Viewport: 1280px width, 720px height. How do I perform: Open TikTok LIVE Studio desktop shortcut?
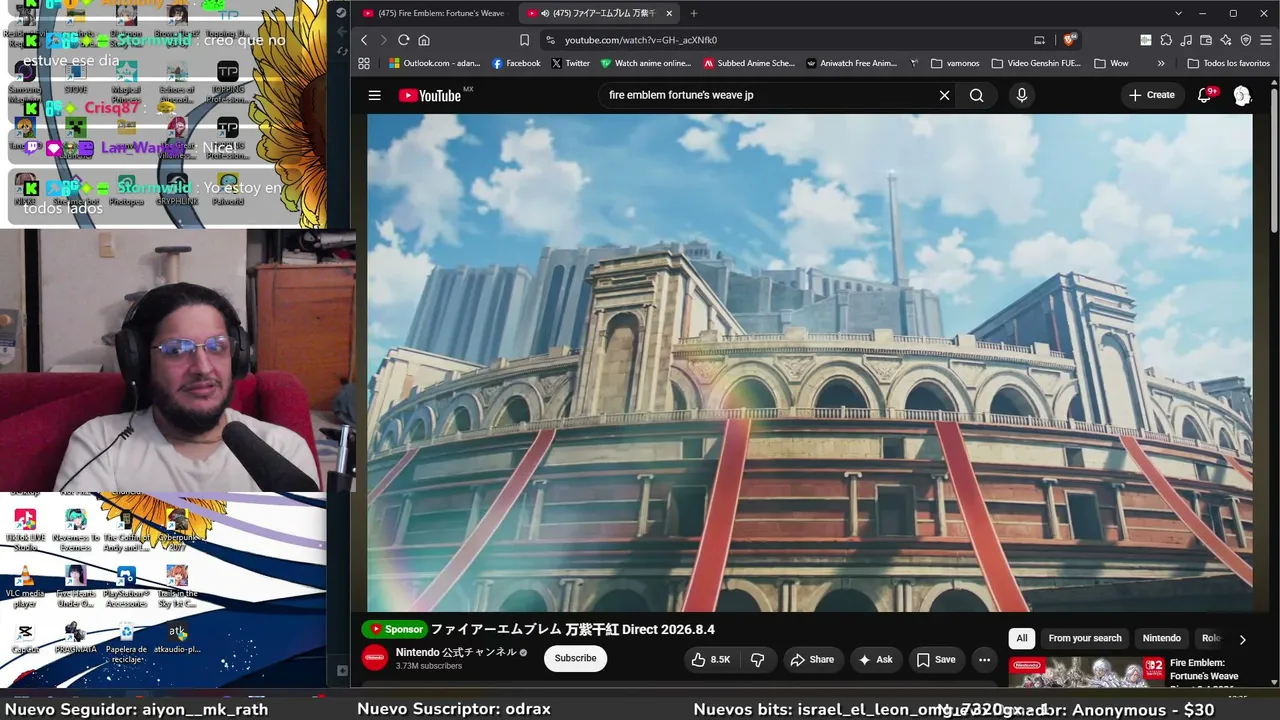pyautogui.click(x=25, y=530)
